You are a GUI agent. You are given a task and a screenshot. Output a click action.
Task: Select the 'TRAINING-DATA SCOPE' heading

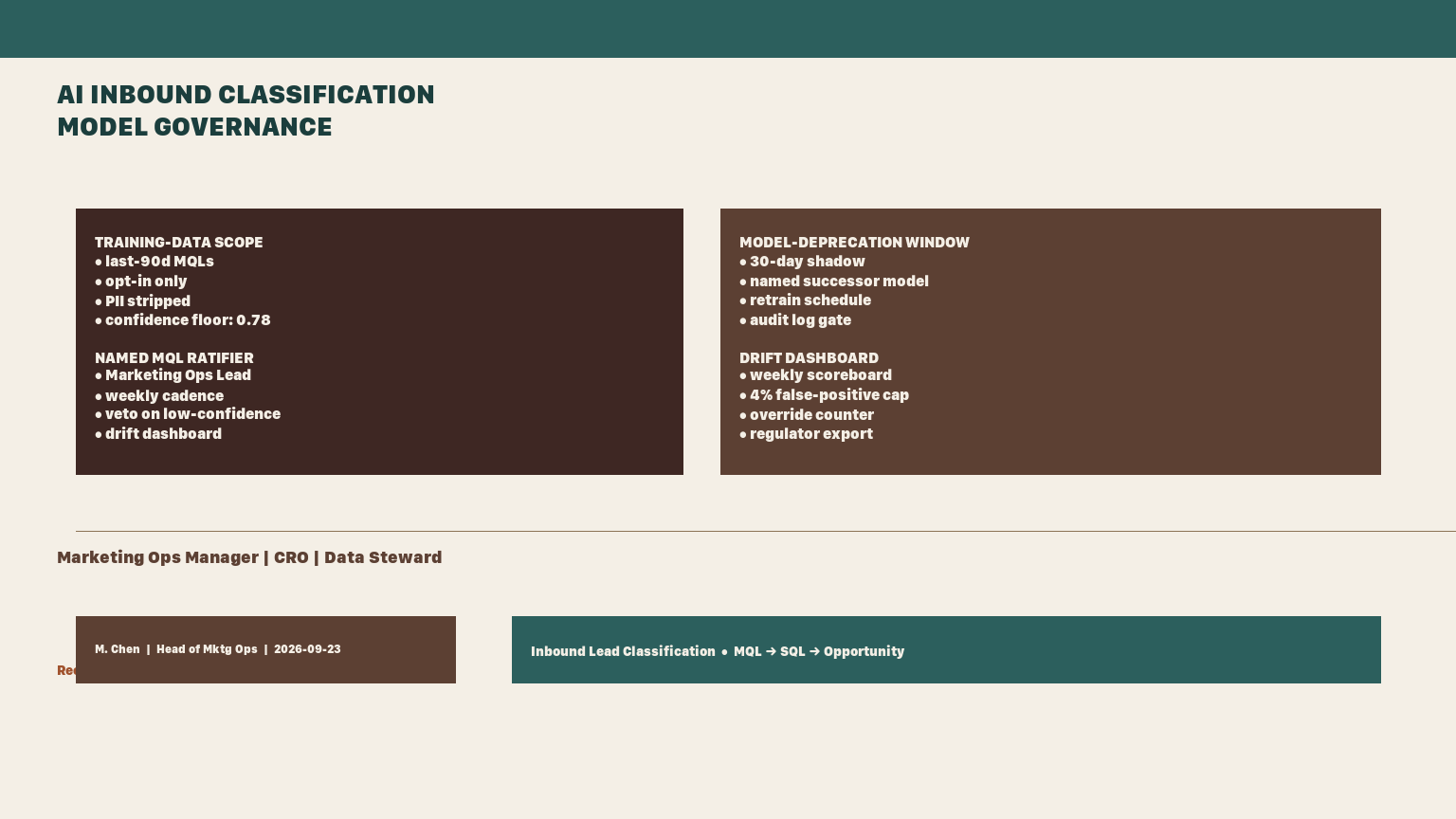pyautogui.click(x=179, y=243)
